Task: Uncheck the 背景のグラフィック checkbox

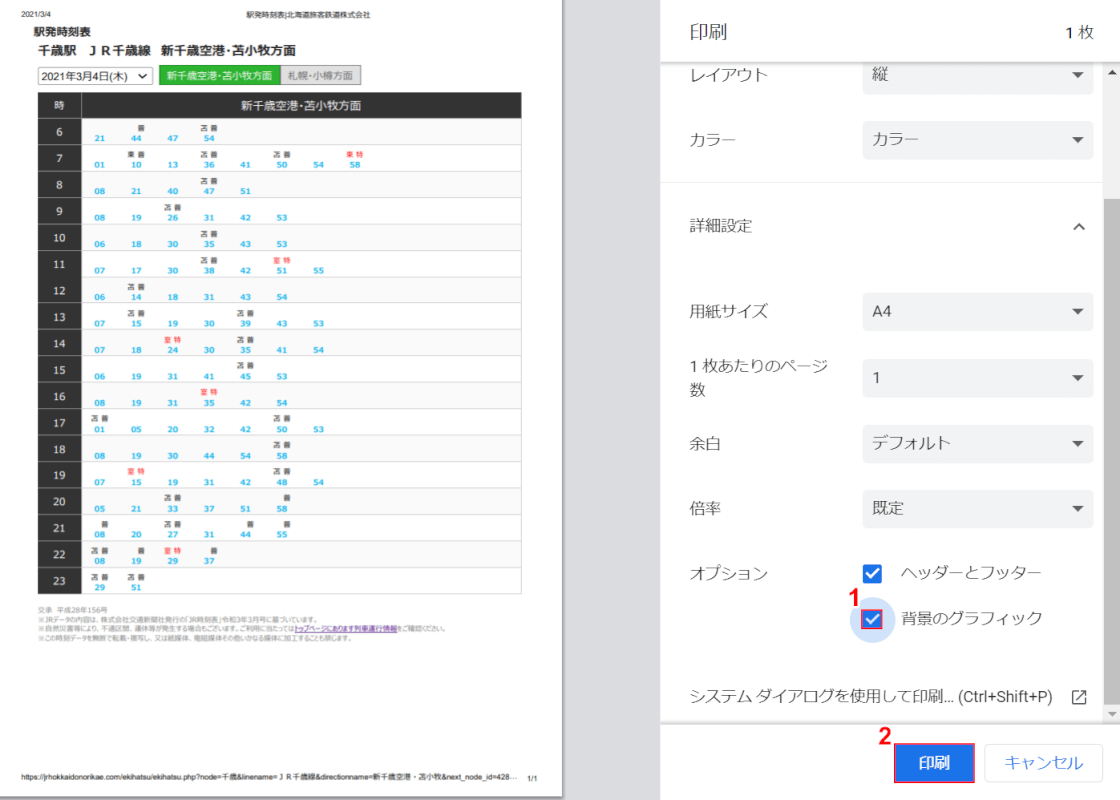Action: [872, 619]
